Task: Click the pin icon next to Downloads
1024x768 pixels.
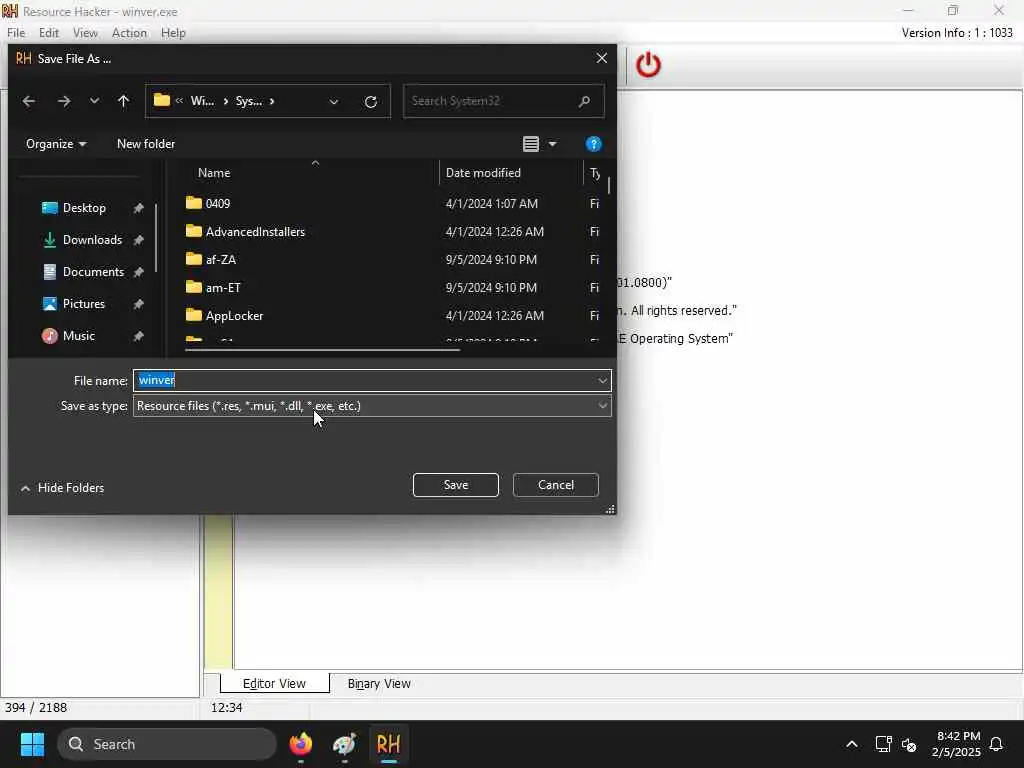Action: pos(138,240)
